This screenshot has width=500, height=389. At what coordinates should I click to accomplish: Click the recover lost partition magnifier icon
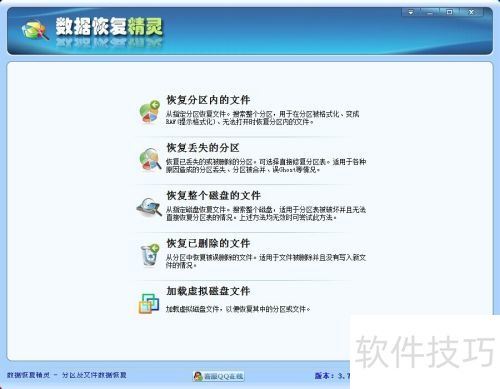(x=150, y=159)
